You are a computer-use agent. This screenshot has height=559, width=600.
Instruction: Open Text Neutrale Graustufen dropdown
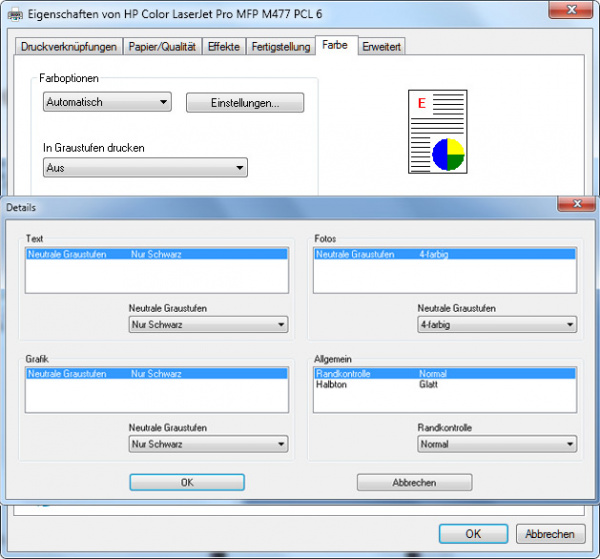(208, 325)
